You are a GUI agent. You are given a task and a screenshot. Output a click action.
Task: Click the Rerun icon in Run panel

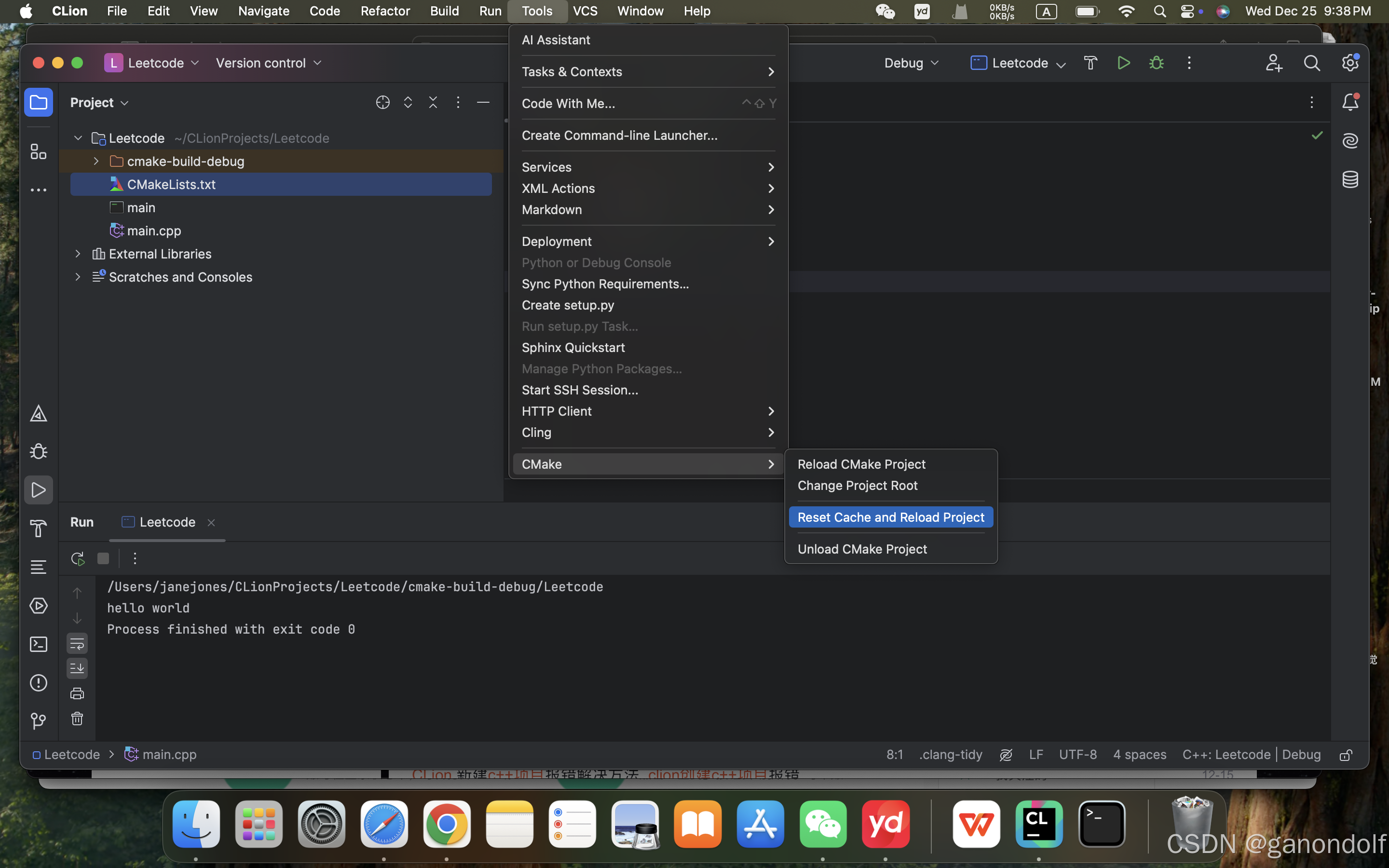tap(78, 558)
